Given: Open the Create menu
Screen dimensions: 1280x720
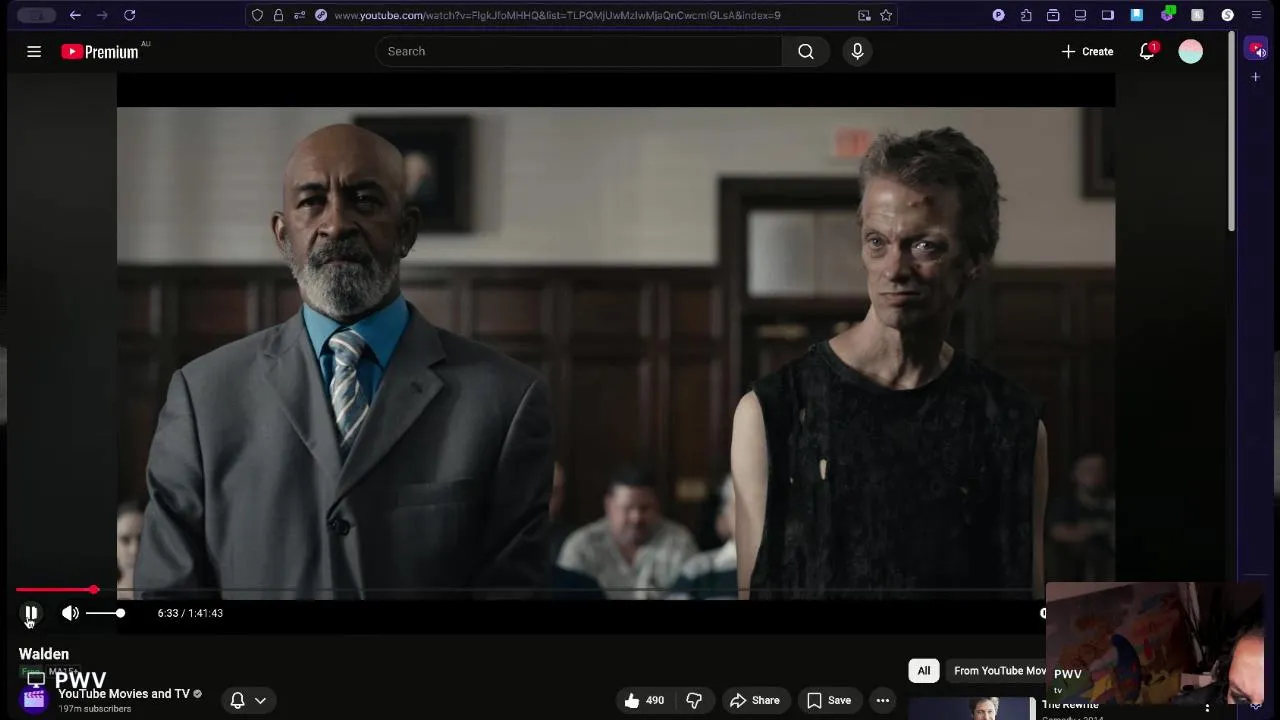Looking at the screenshot, I should (x=1087, y=51).
